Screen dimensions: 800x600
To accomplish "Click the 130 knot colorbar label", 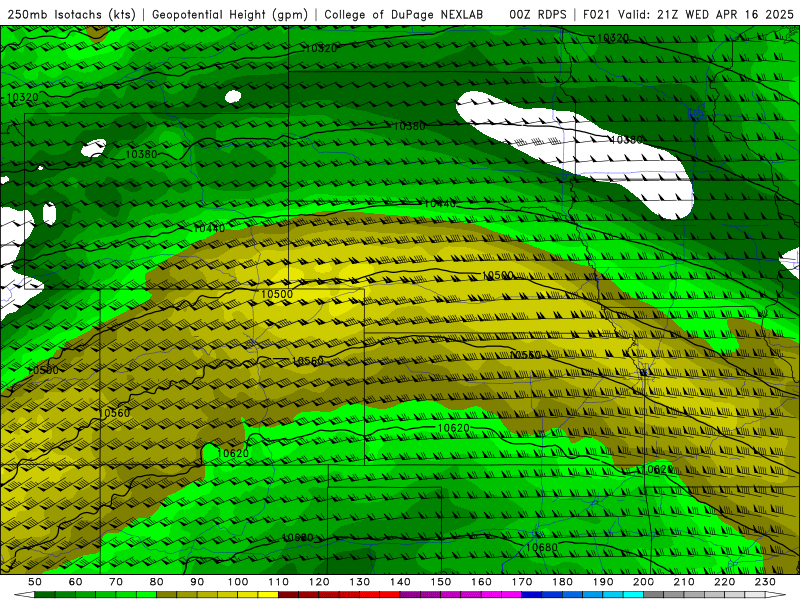I will (360, 582).
